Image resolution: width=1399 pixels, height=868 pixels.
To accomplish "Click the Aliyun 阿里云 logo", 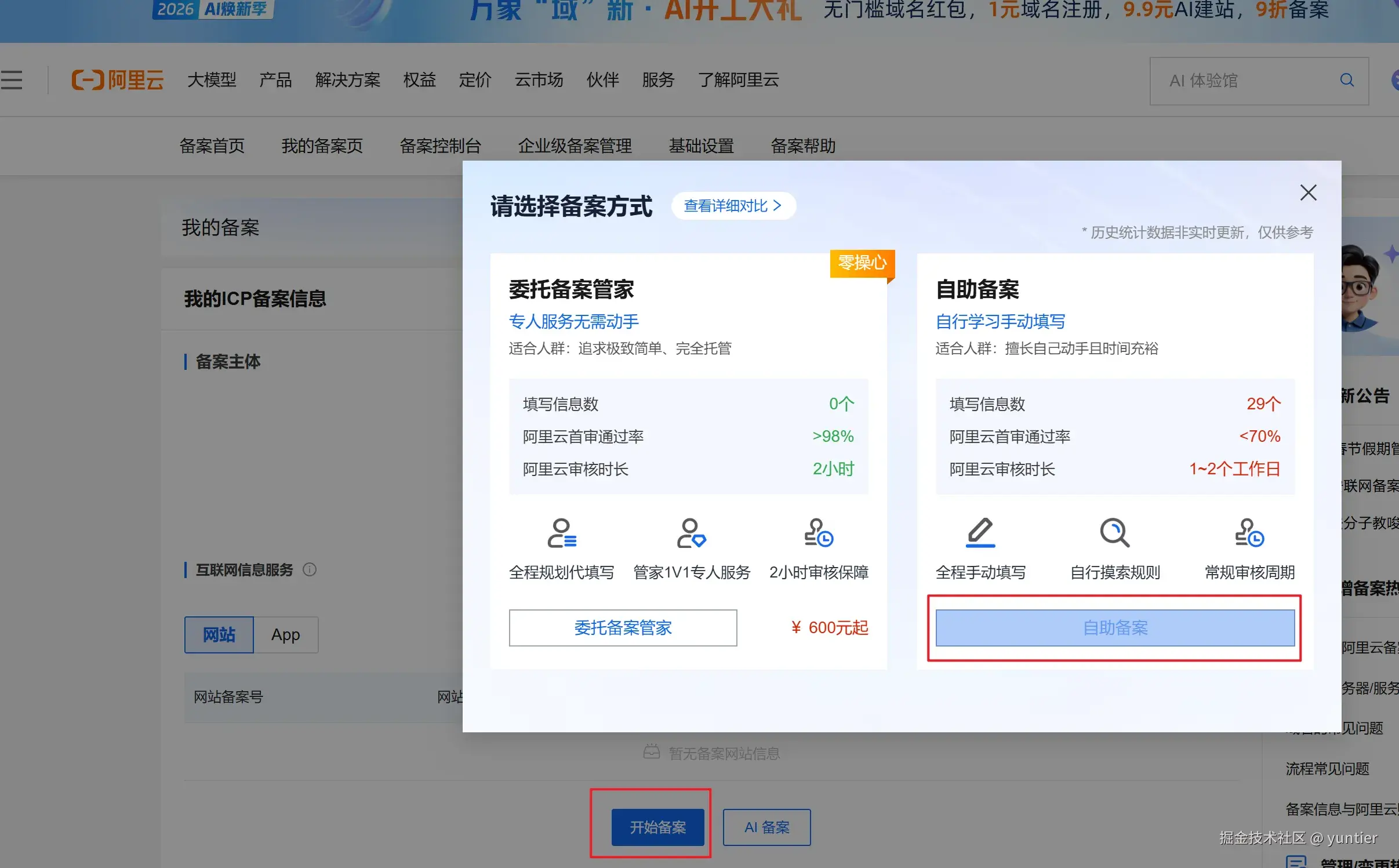I will pyautogui.click(x=118, y=81).
